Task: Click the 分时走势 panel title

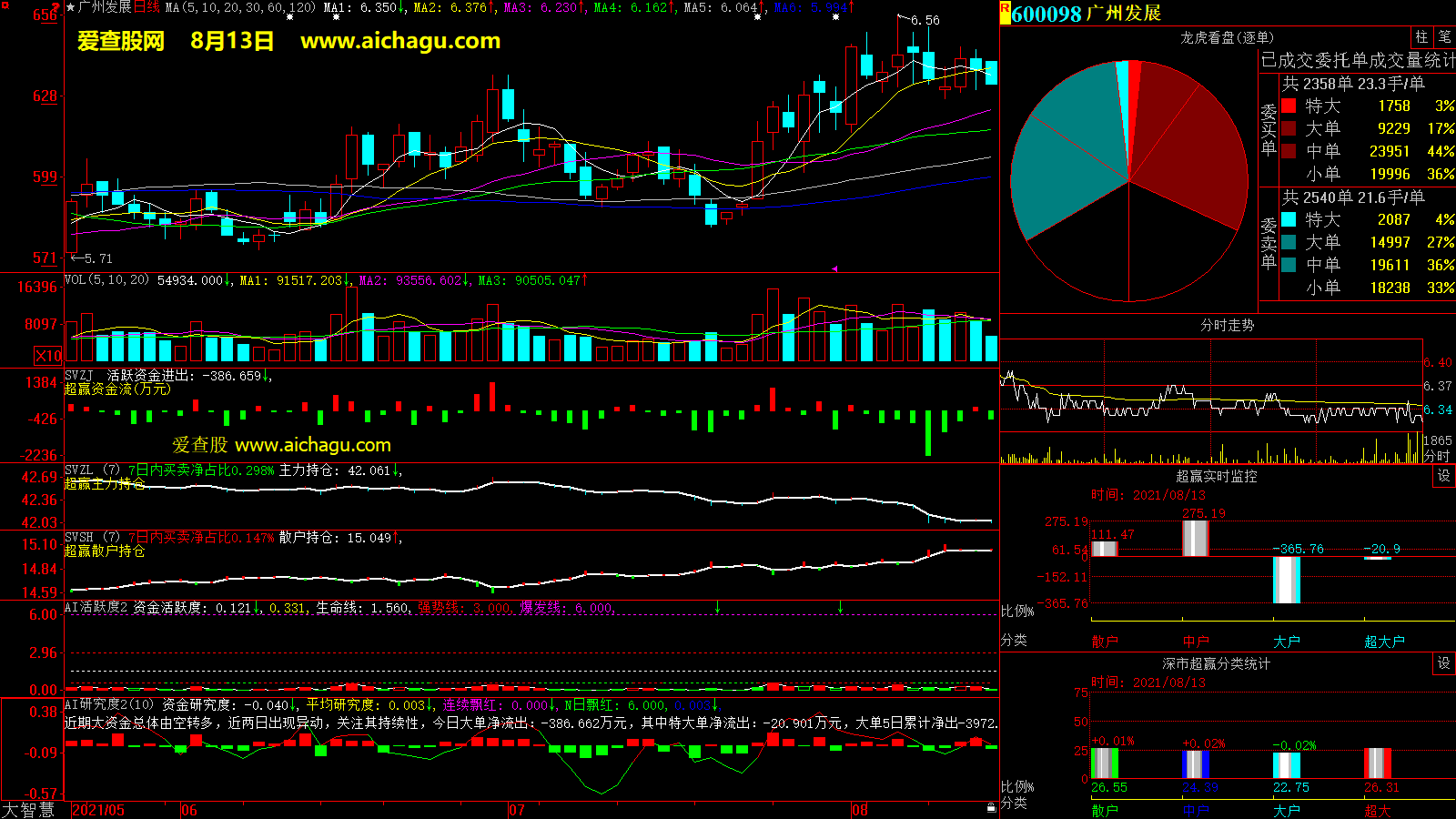Action: click(x=1226, y=325)
